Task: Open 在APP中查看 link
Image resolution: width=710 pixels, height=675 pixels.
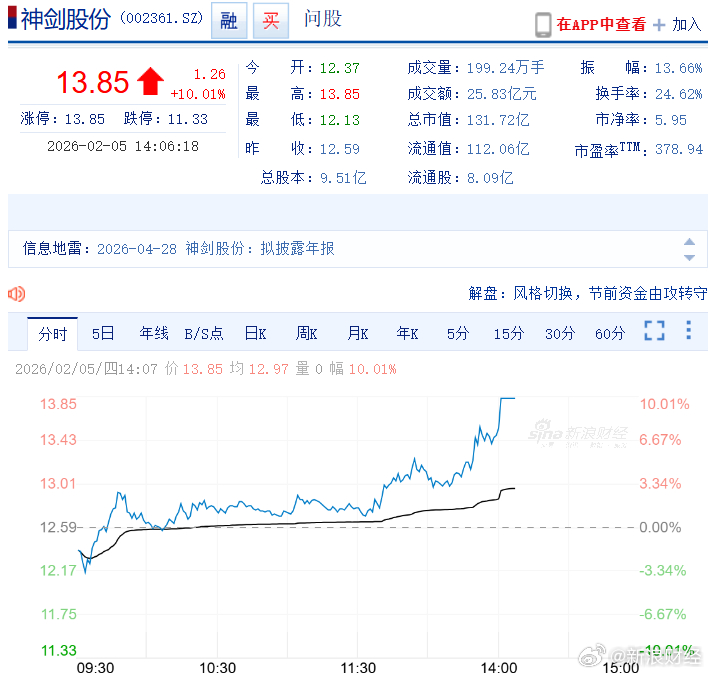Action: 601,24
